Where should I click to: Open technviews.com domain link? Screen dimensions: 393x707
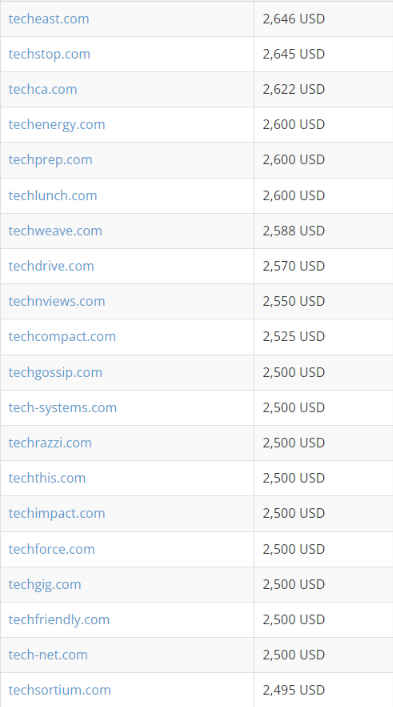57,301
